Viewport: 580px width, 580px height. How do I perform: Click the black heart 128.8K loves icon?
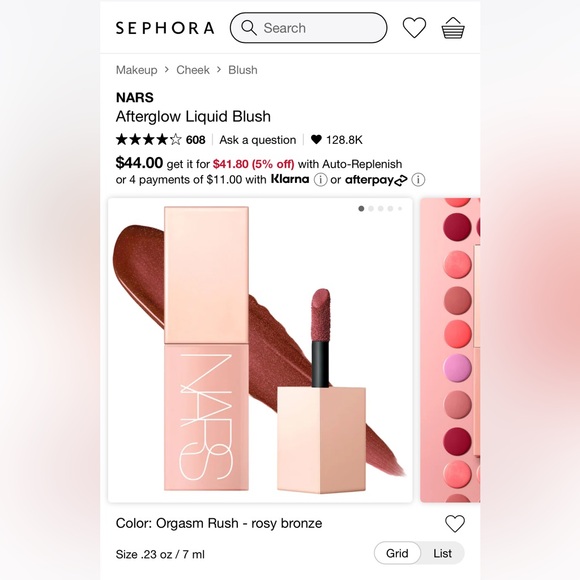316,139
